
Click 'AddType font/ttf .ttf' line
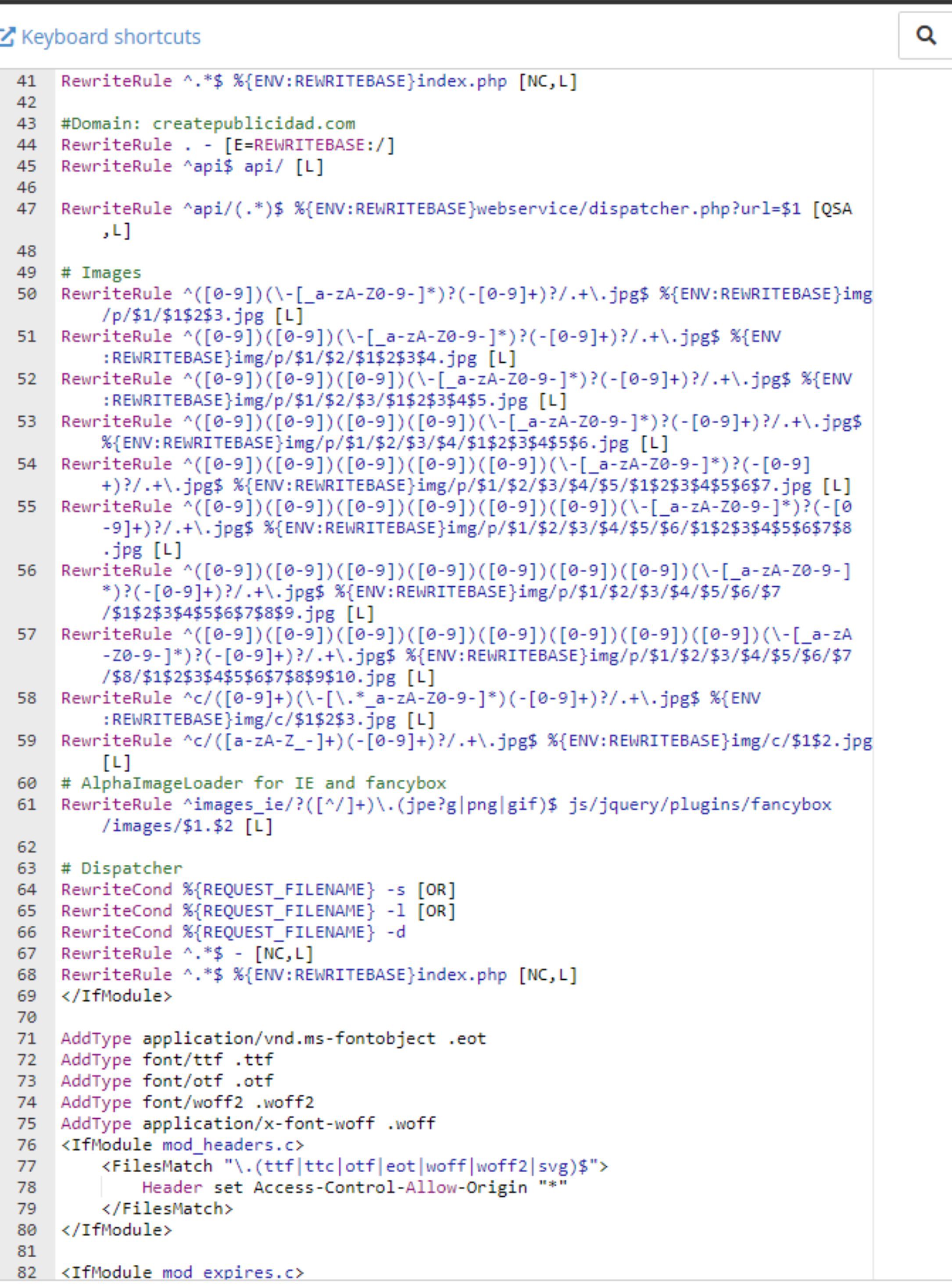[167, 1060]
